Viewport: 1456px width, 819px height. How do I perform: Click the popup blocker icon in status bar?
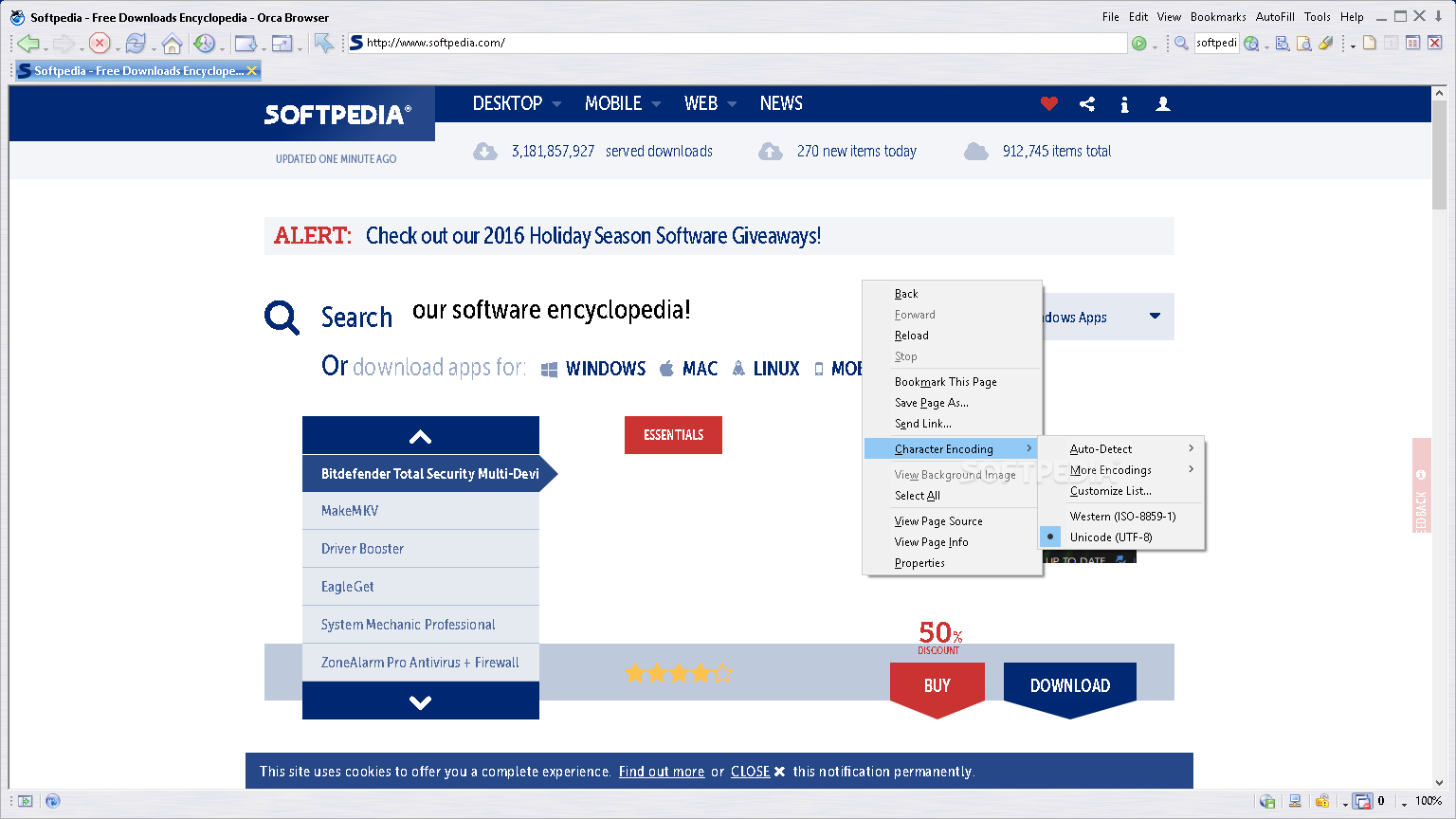coord(1362,801)
